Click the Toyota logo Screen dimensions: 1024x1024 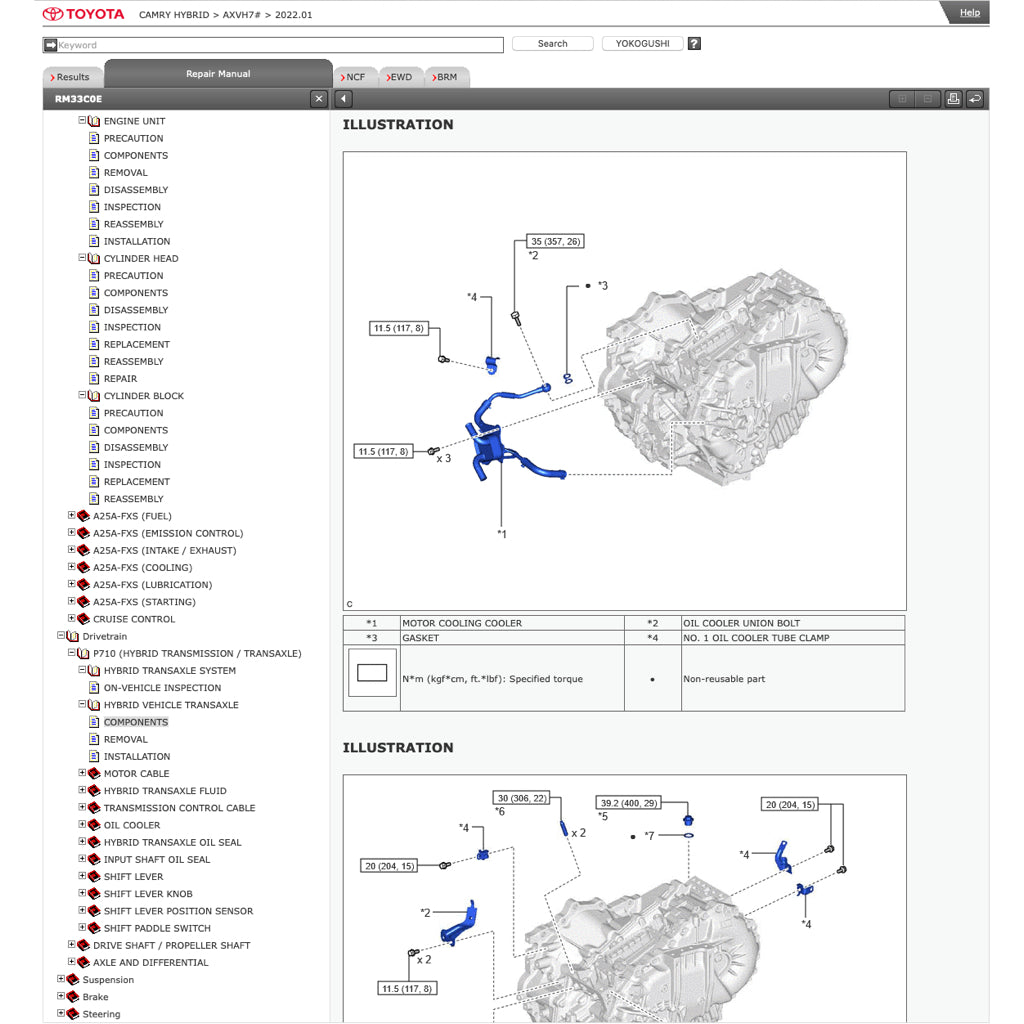tap(84, 15)
